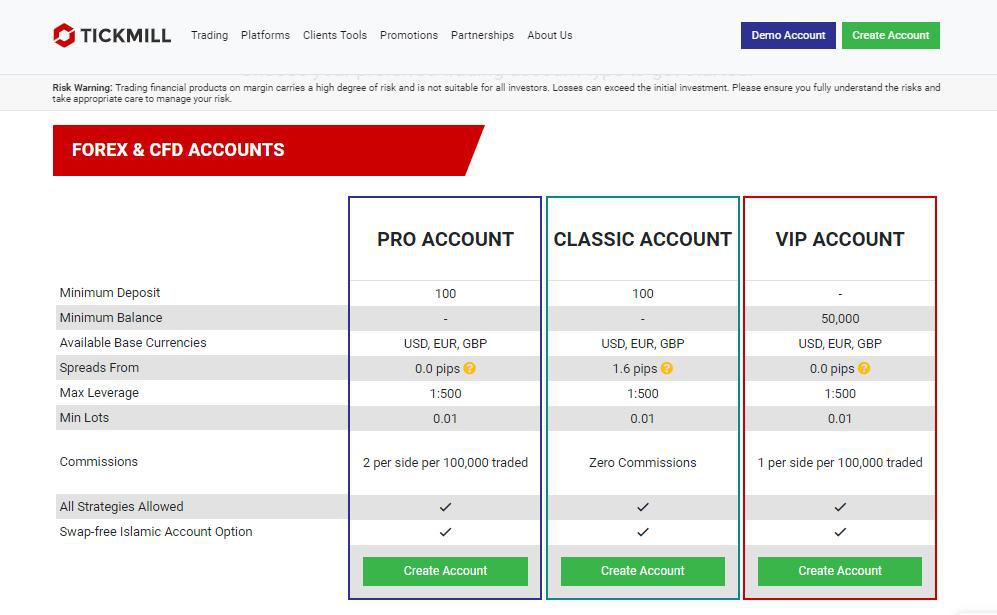Click VIP Account All Strategies Allowed checkmark
The width and height of the screenshot is (997, 615).
coord(840,507)
